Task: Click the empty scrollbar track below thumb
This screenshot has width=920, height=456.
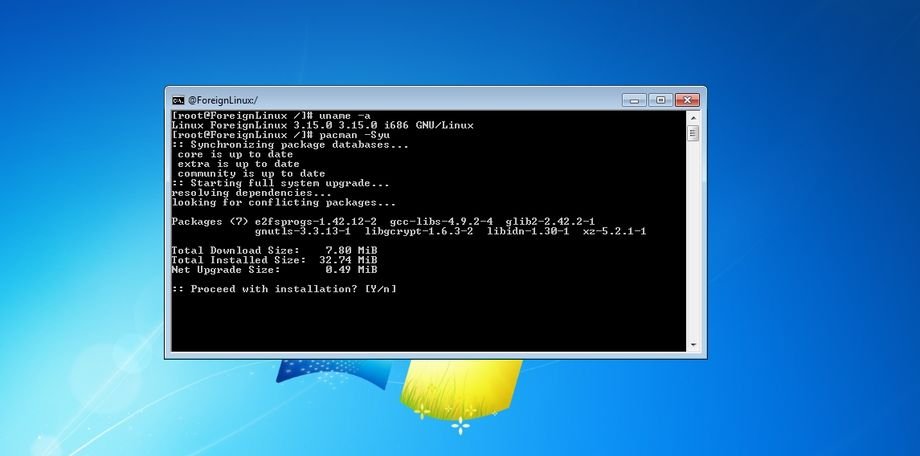Action: pos(692,250)
